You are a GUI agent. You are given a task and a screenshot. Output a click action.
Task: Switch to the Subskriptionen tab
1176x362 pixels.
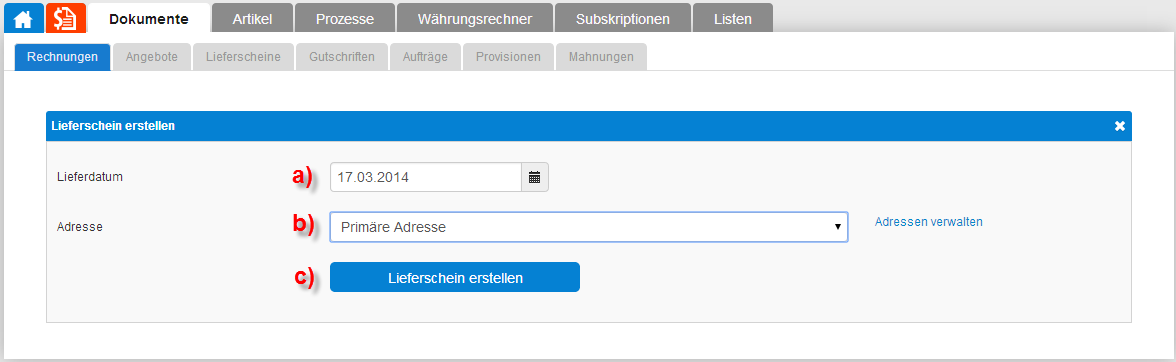622,19
